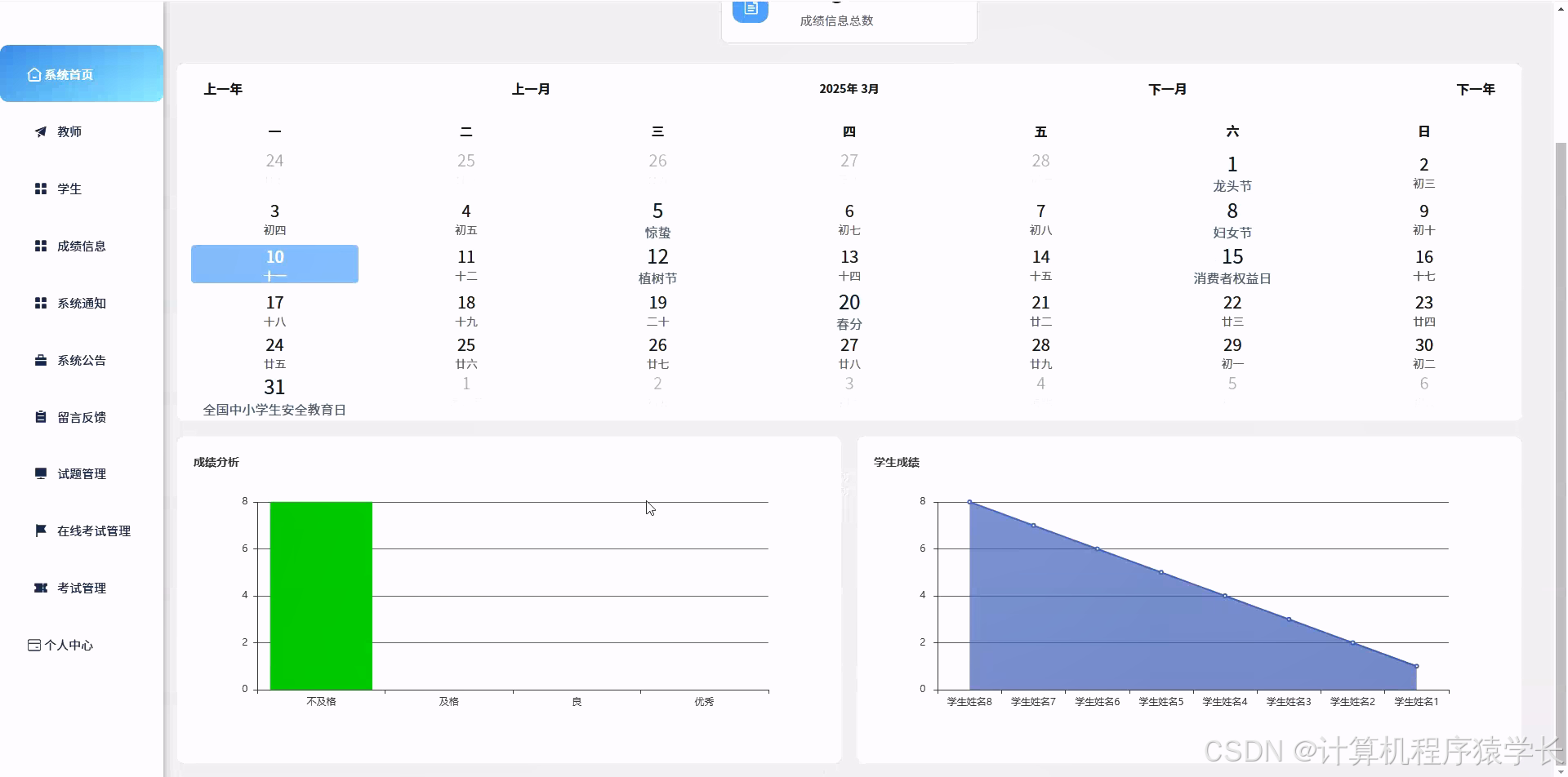This screenshot has width=1568, height=777.
Task: Click the 优秀 axis label
Action: pyautogui.click(x=704, y=702)
